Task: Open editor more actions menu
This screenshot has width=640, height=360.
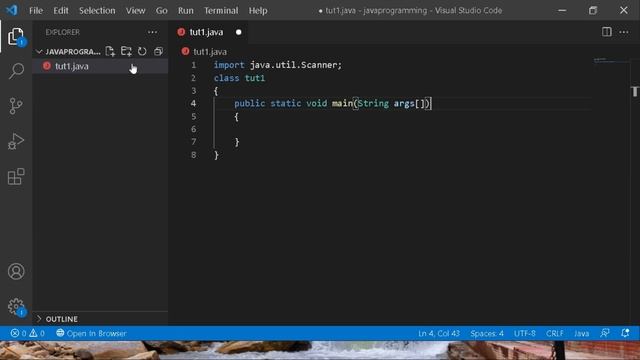Action: point(624,32)
